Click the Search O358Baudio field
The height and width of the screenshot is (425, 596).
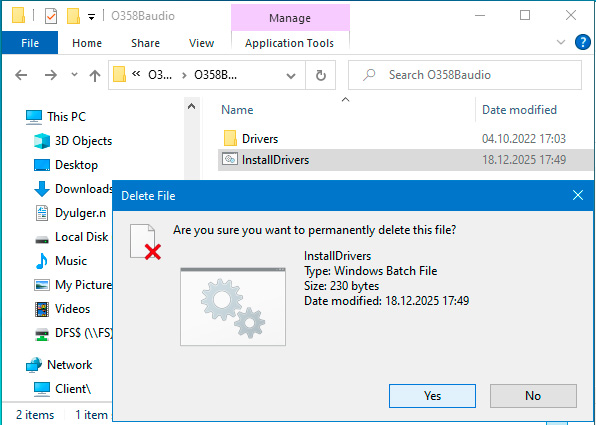(465, 75)
